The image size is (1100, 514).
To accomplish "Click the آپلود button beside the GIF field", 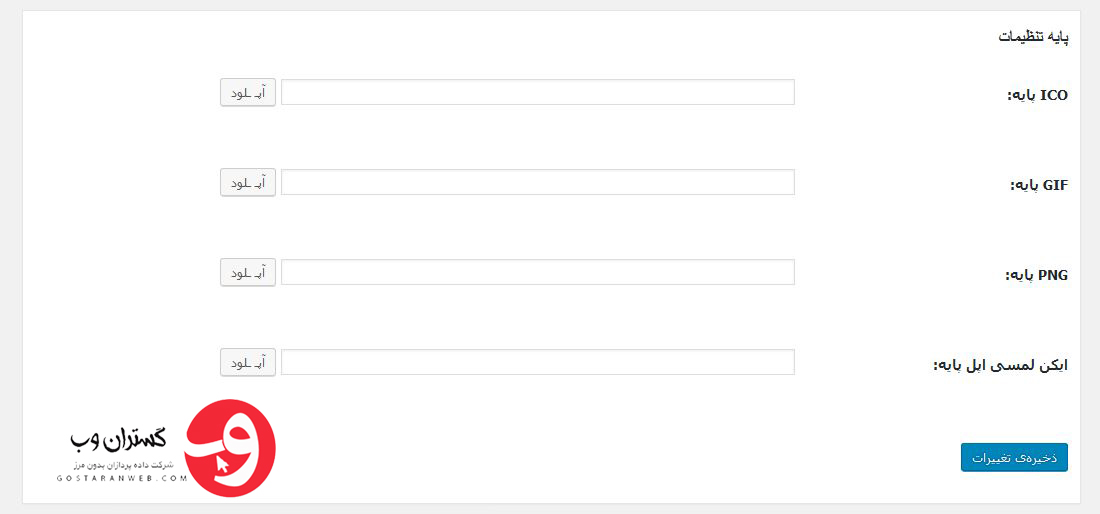I will point(248,182).
